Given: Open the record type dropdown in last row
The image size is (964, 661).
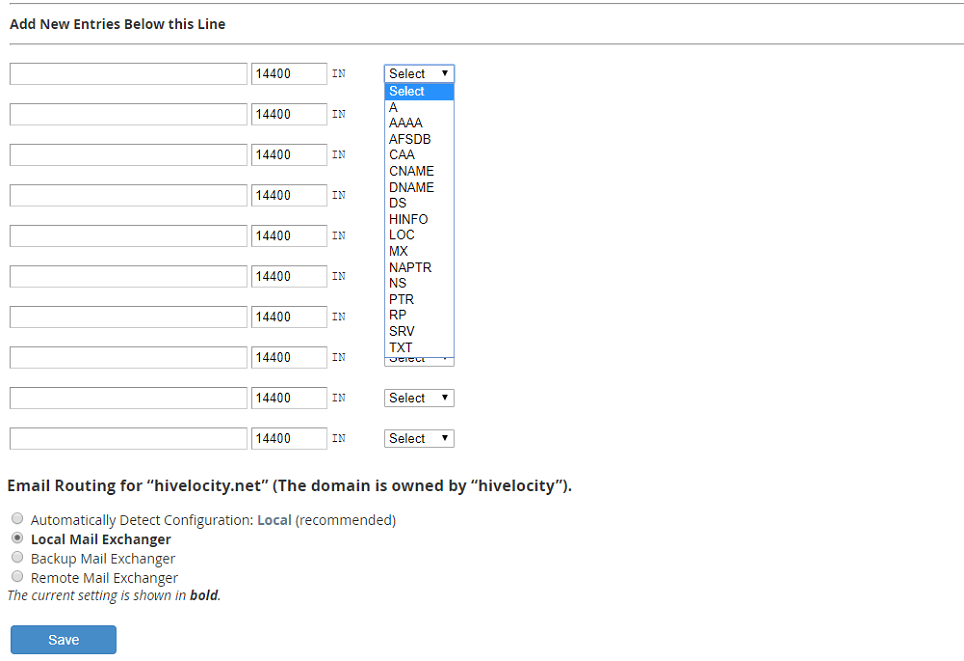Looking at the screenshot, I should click(418, 439).
